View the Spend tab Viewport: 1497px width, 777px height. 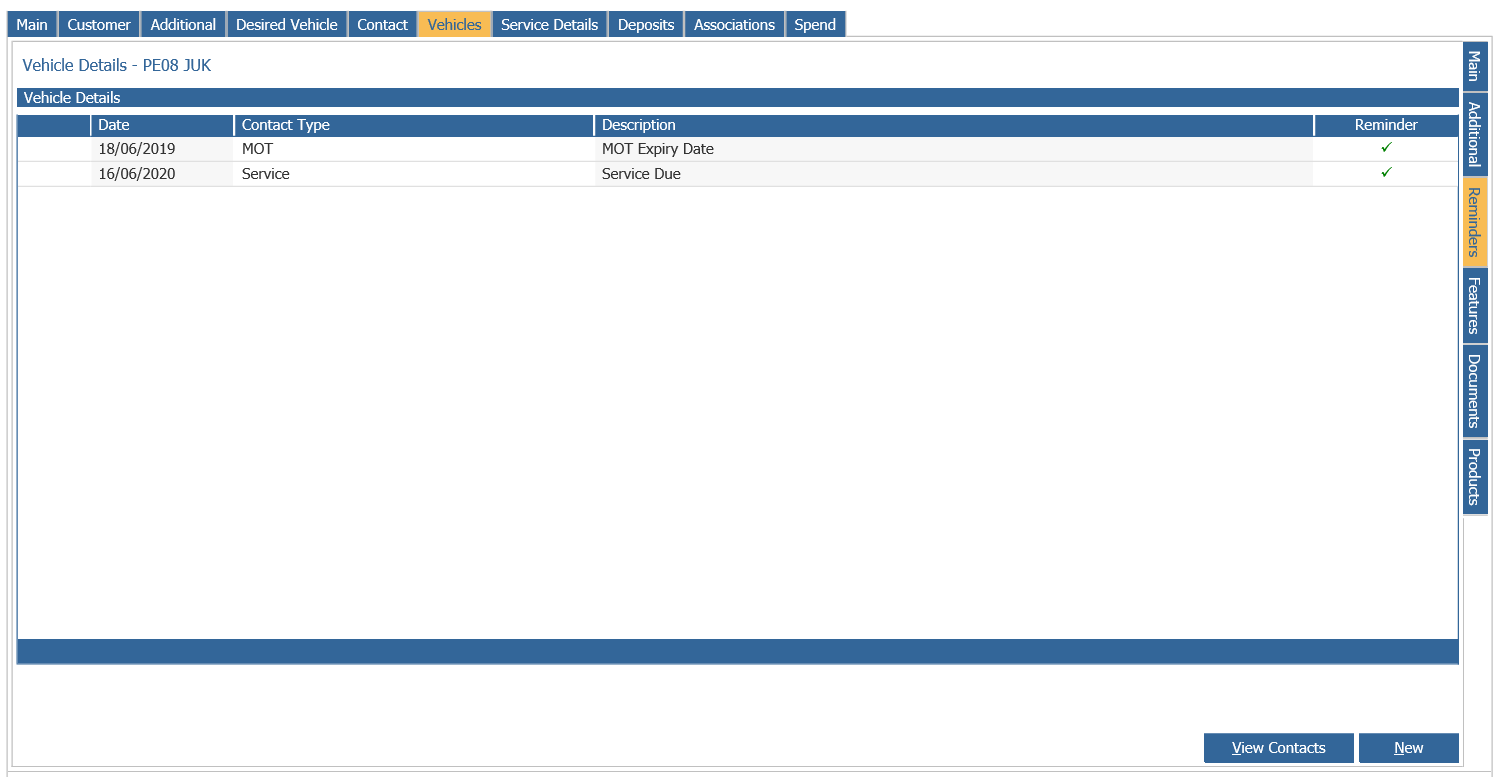tap(816, 24)
